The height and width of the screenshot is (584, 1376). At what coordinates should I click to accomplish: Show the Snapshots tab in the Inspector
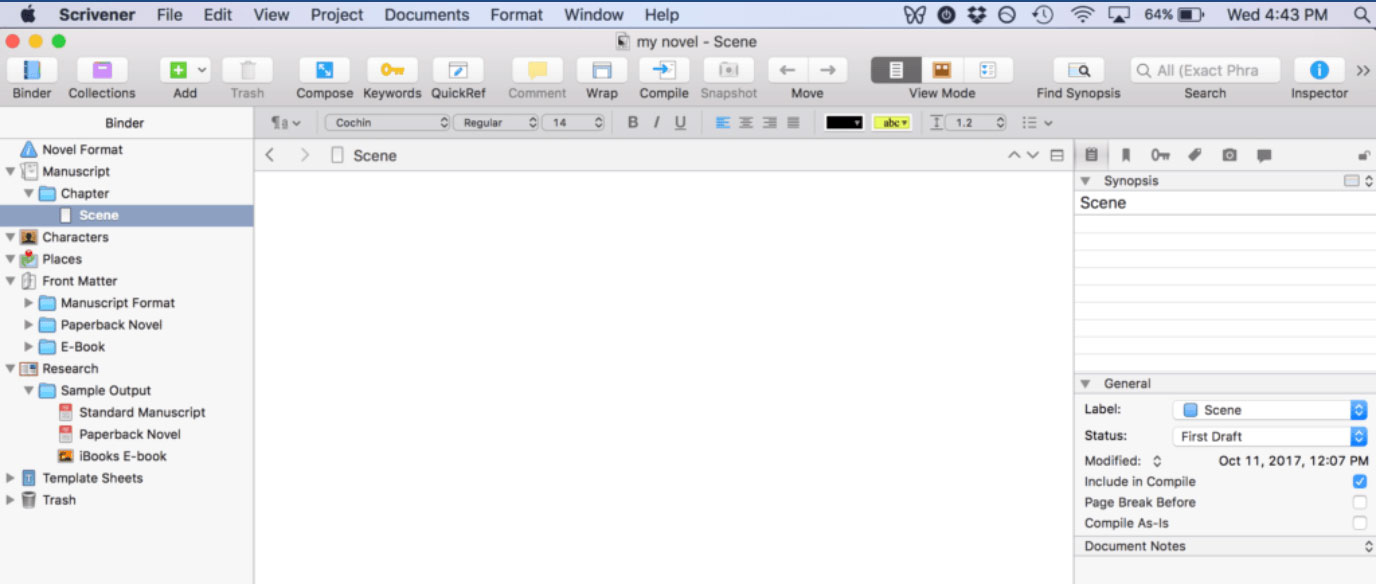click(1229, 155)
